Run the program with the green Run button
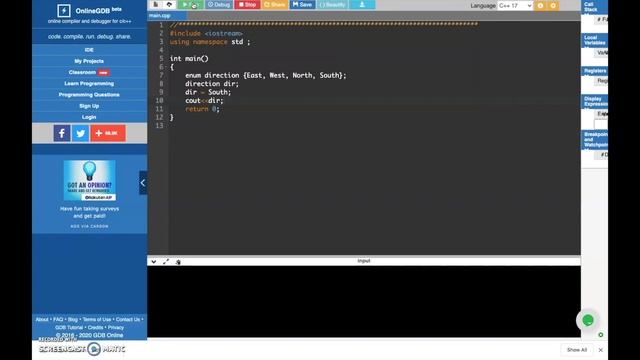The image size is (640, 360). pos(190,4)
